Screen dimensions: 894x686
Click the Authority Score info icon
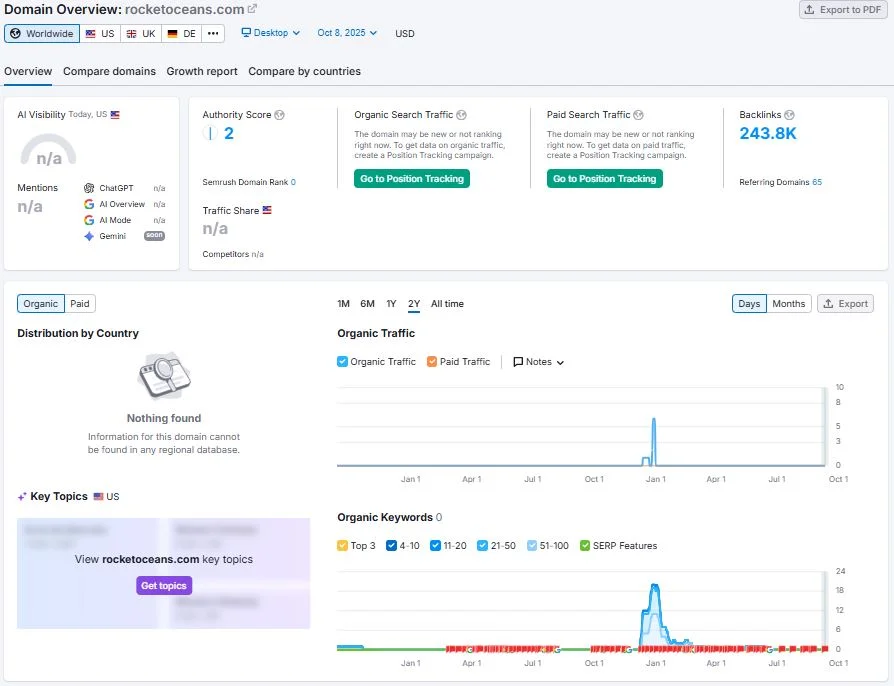coord(279,115)
